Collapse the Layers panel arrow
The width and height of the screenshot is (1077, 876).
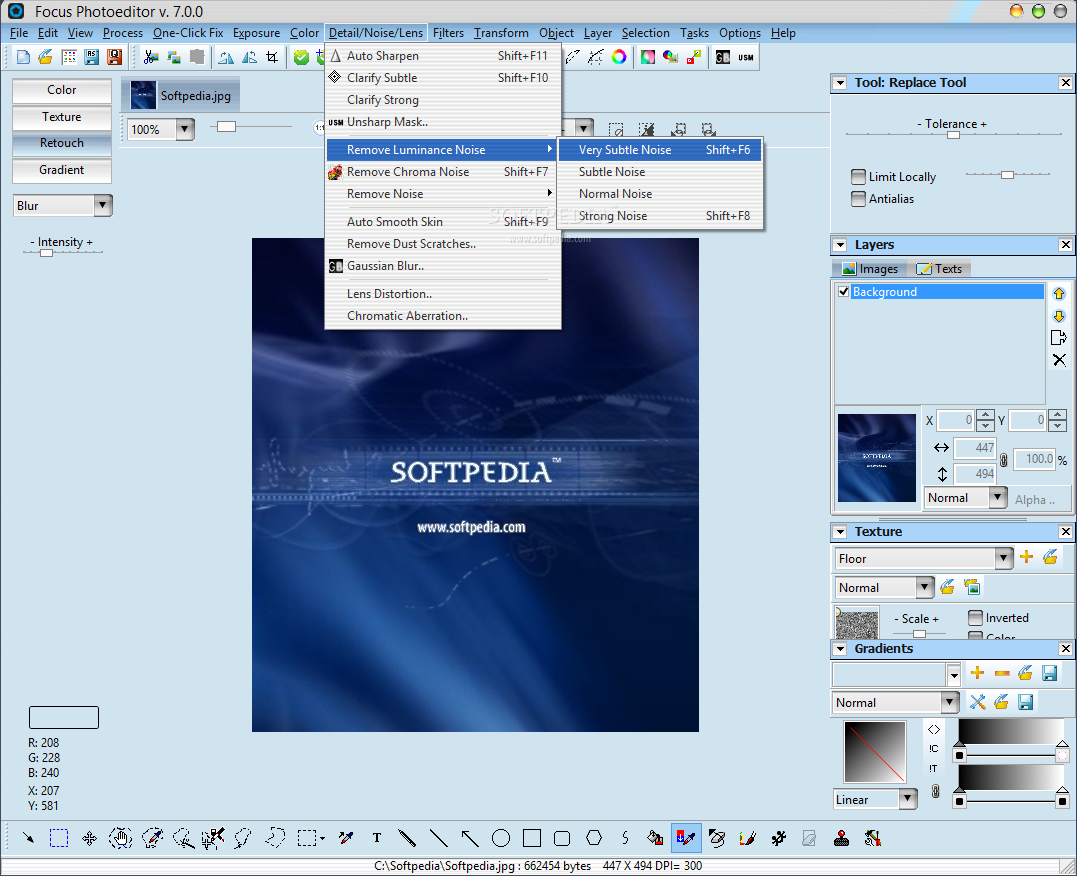click(x=839, y=245)
